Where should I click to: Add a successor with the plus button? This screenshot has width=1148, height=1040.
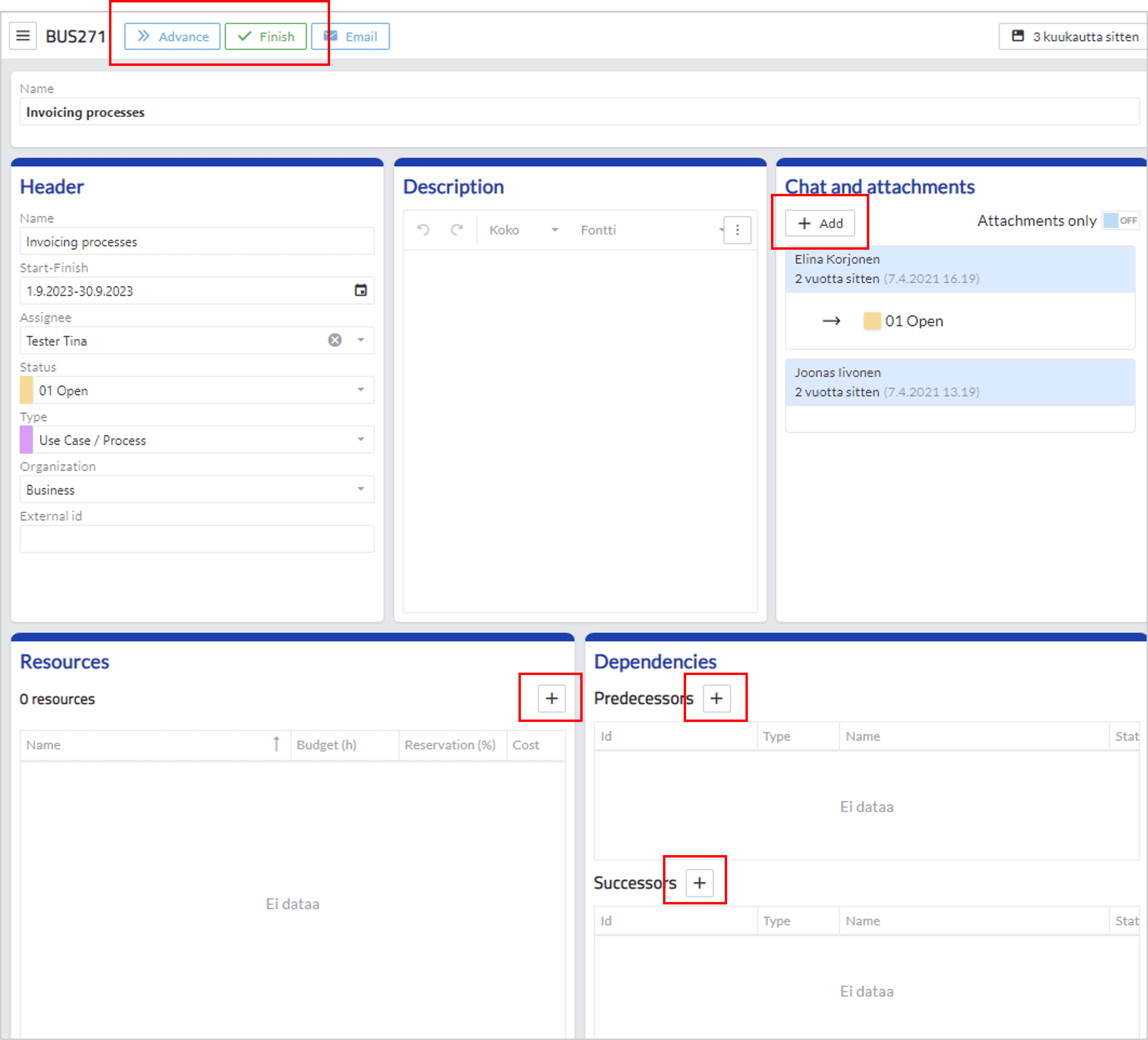pos(699,883)
